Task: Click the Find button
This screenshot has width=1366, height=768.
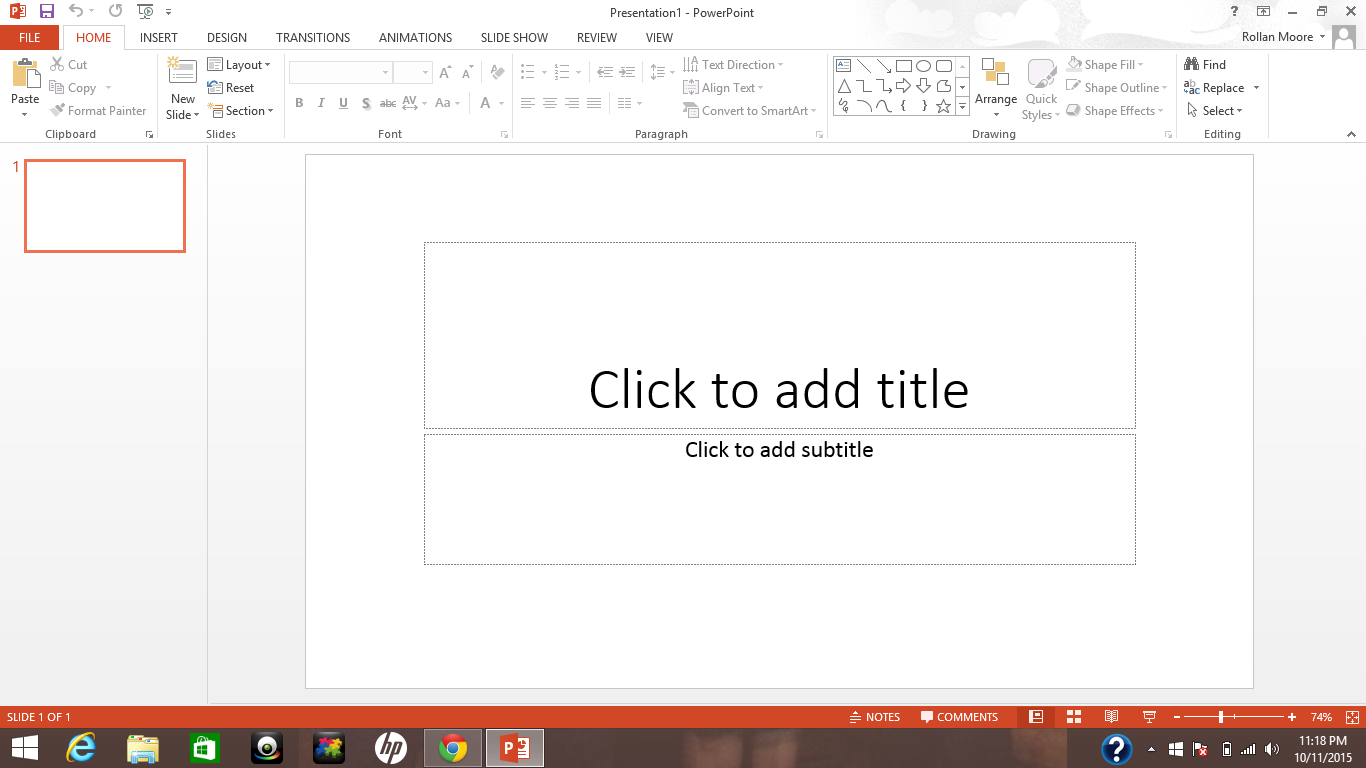Action: click(1205, 65)
